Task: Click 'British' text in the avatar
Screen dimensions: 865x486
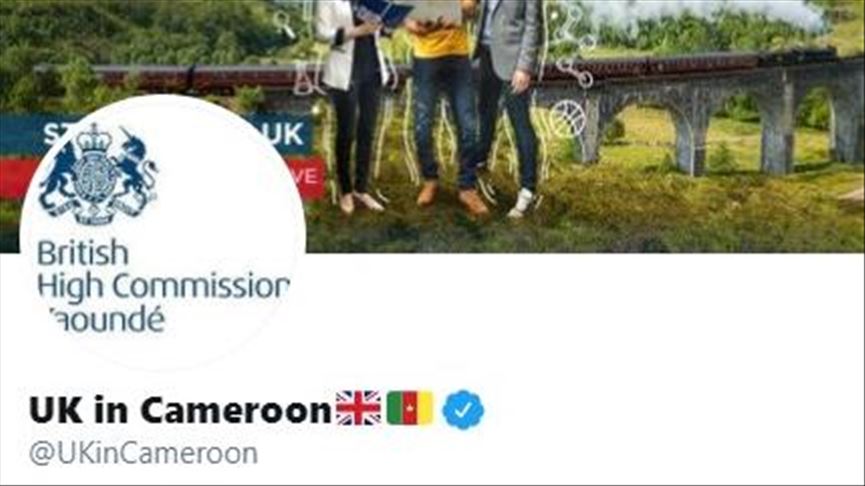Action: coord(83,254)
